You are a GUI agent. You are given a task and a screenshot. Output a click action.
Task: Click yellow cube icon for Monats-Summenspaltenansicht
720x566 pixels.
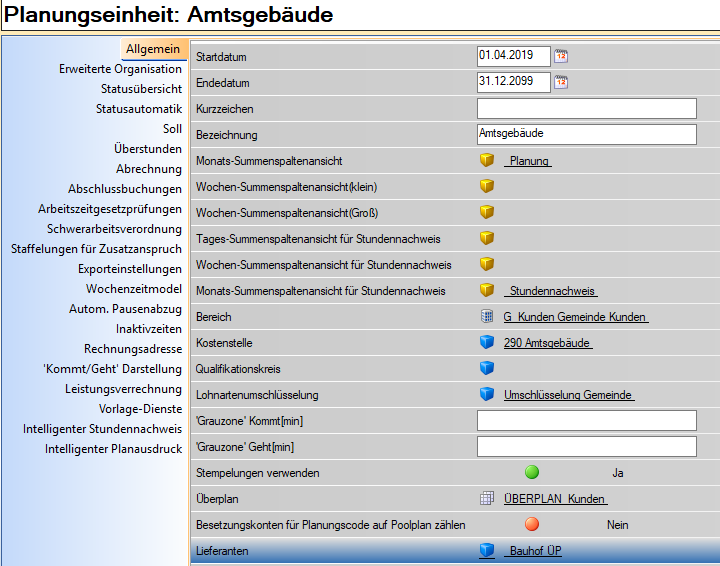click(x=487, y=161)
